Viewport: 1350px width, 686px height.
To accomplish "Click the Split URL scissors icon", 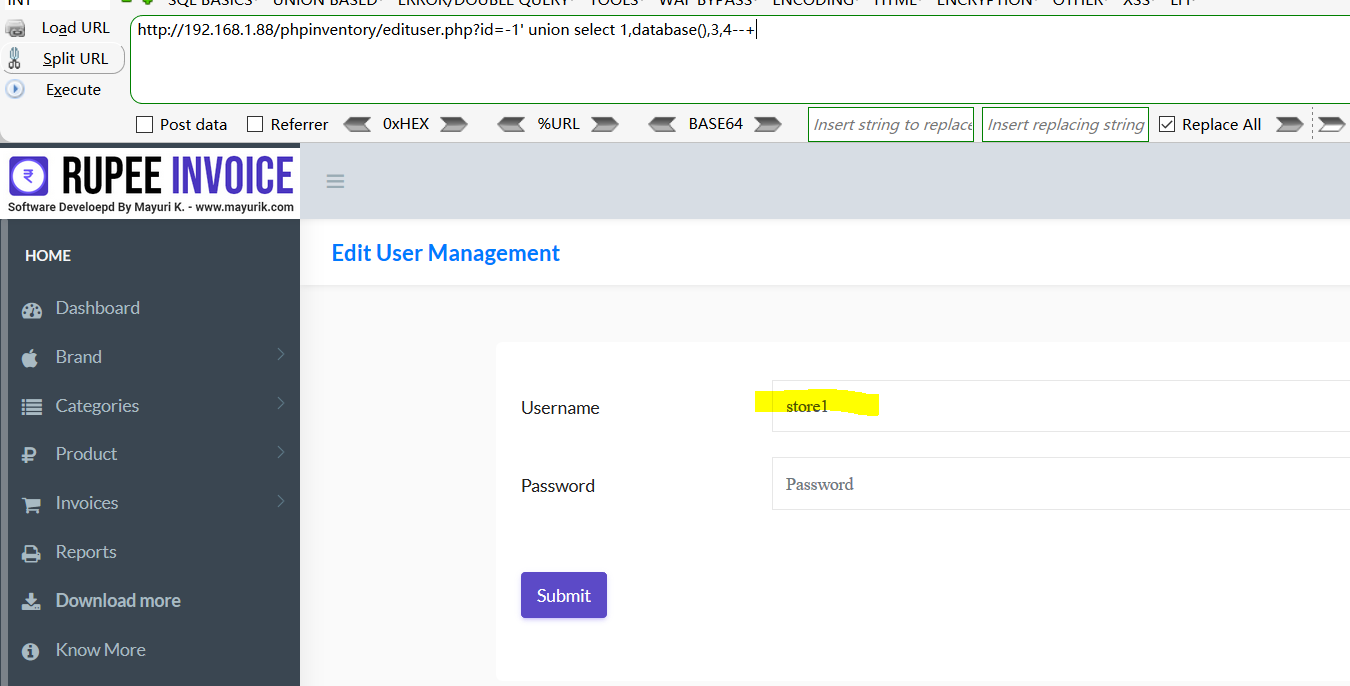I will (14, 59).
